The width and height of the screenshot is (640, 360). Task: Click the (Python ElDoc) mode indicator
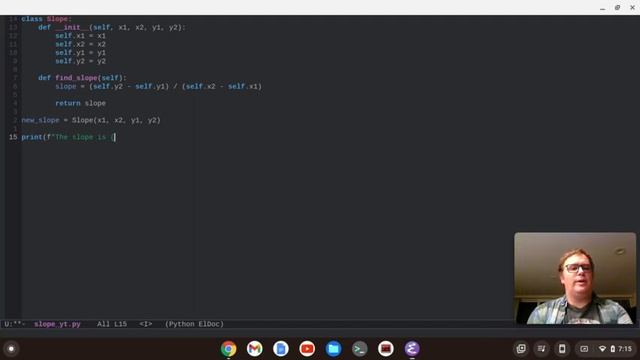click(194, 324)
